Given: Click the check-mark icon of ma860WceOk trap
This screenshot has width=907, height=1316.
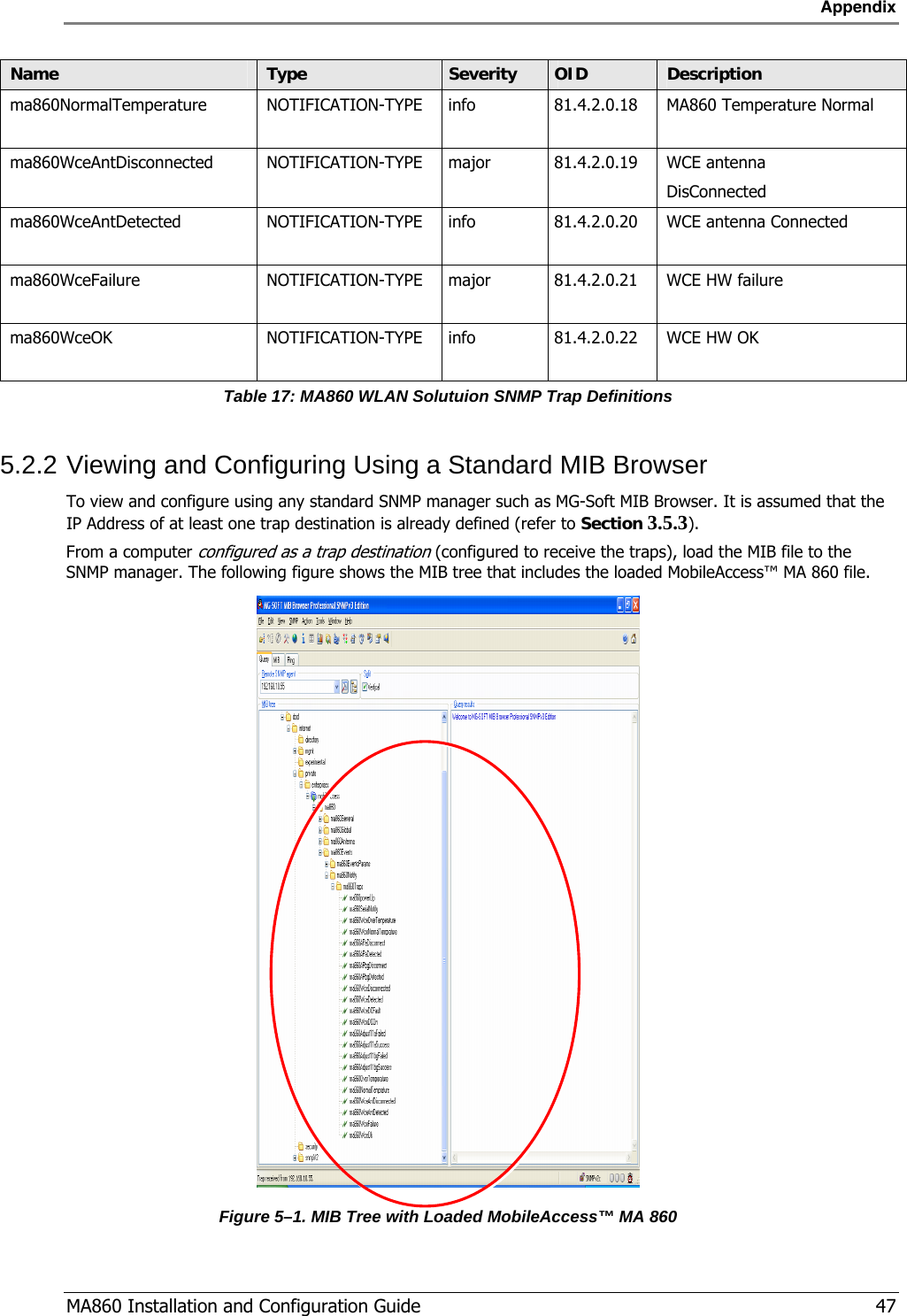Looking at the screenshot, I should tap(345, 1135).
